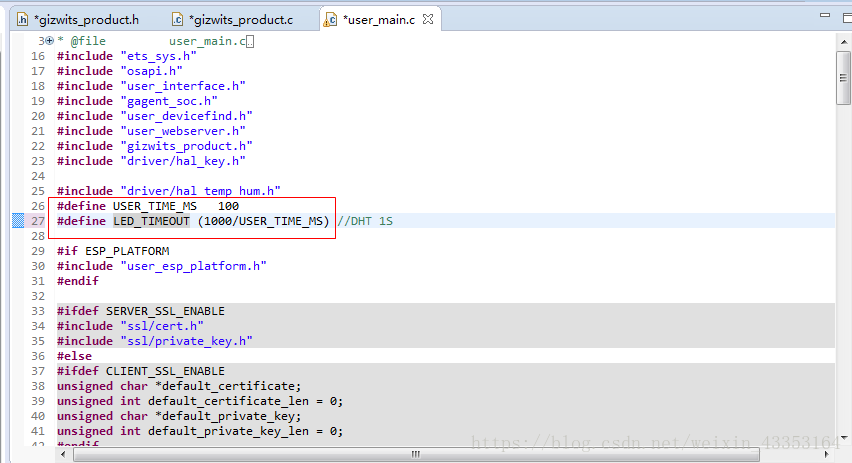The width and height of the screenshot is (852, 463).
Task: Click the horizontal scrollbar left arrow
Action: (x=63, y=454)
